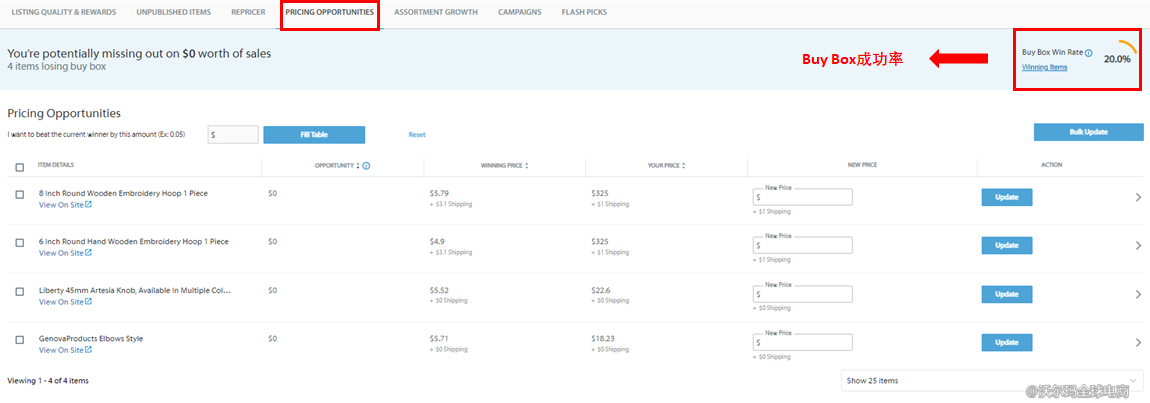Check the Liberty 45mm Artesia Knob row
The width and height of the screenshot is (1150, 403).
tap(20, 291)
